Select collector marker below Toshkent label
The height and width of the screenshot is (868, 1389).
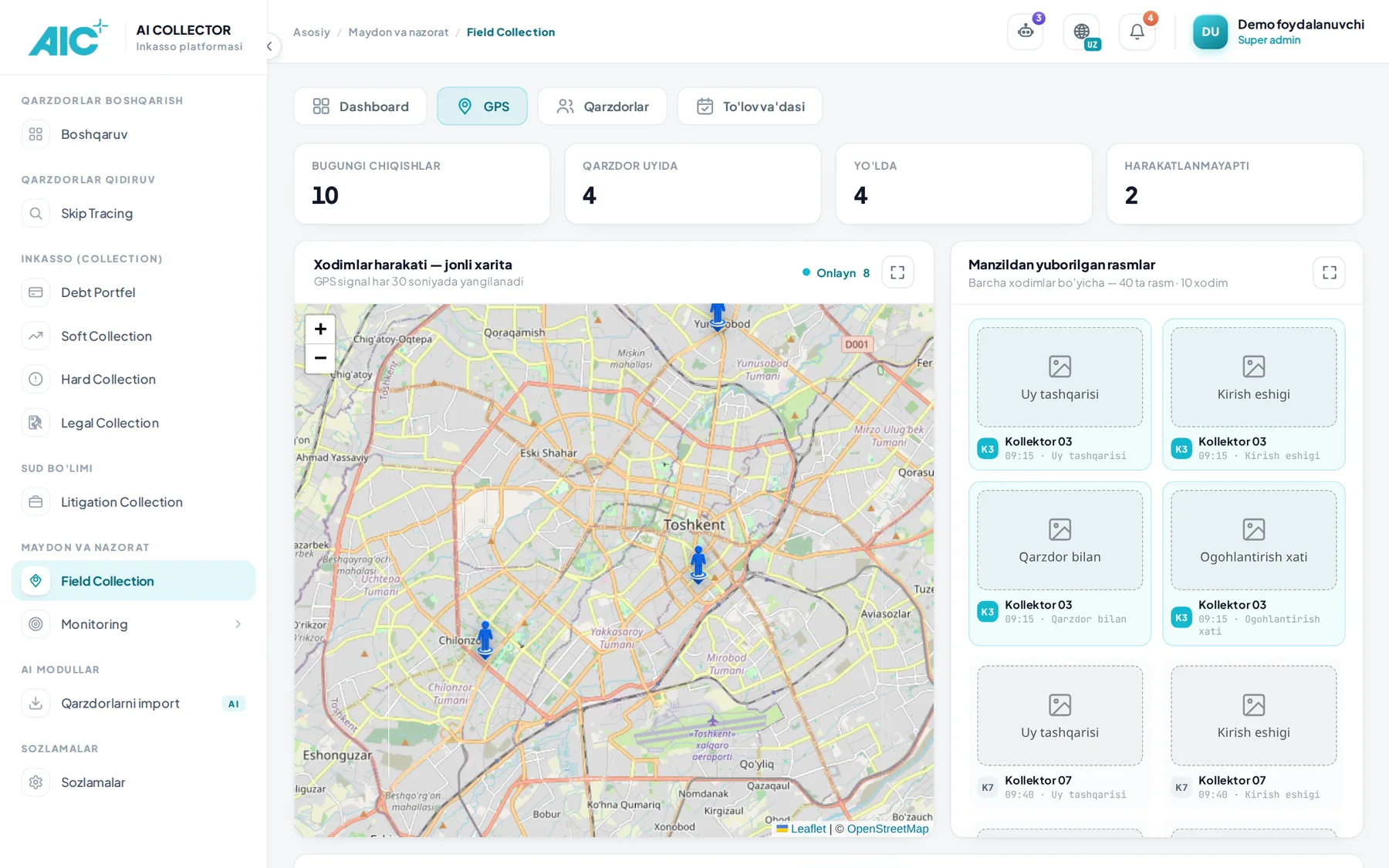tap(698, 565)
